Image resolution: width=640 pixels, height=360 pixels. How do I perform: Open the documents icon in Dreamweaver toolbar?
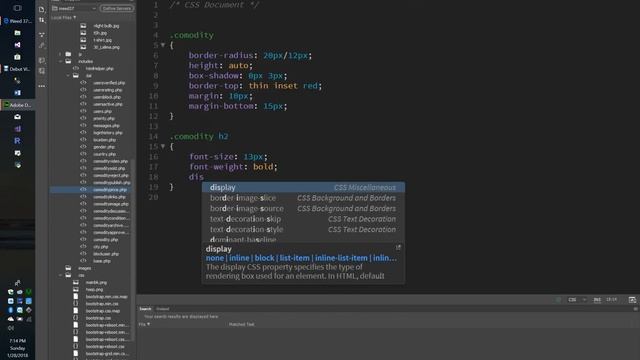pyautogui.click(x=42, y=9)
